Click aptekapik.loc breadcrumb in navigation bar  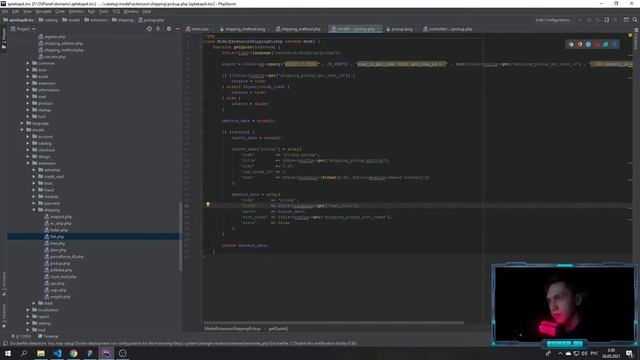click(18, 20)
